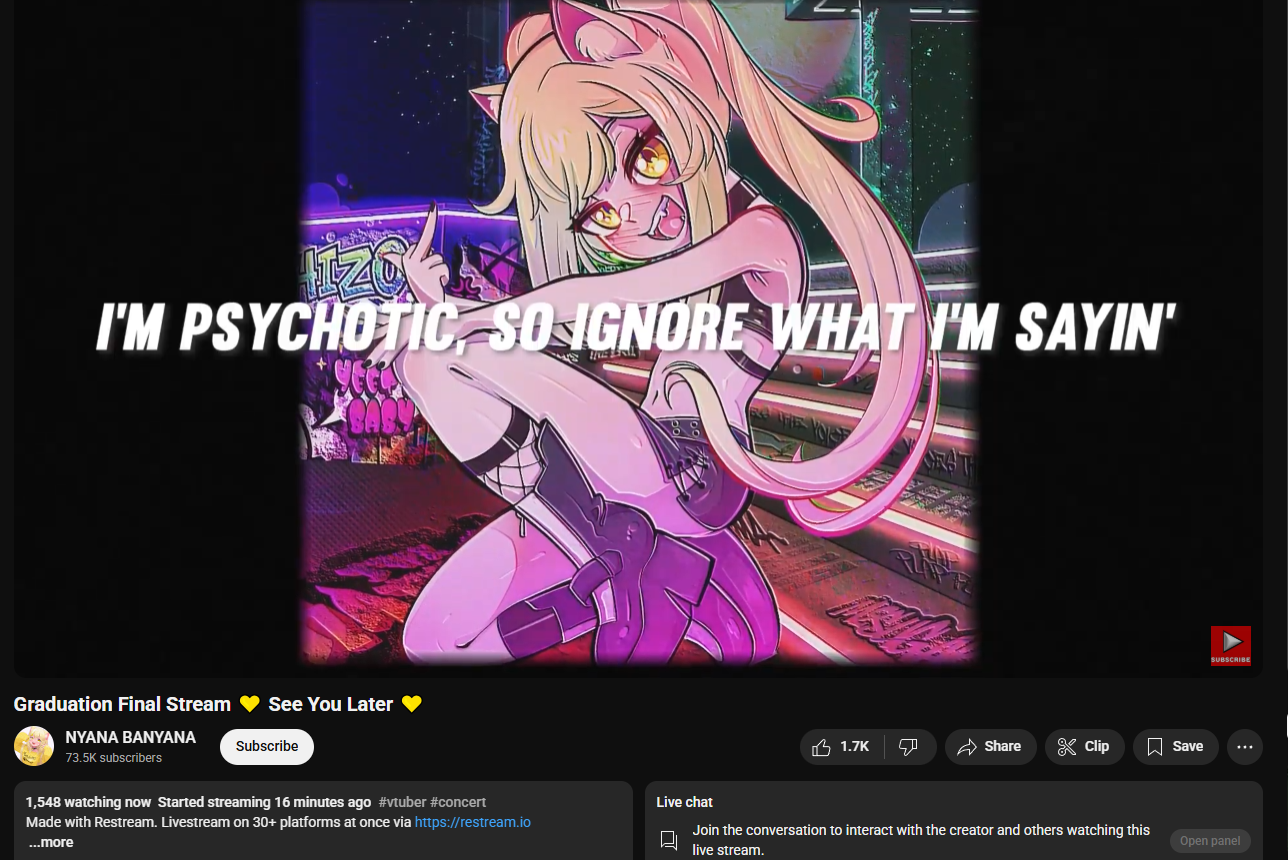
Task: Select the #concert hashtag
Action: click(x=458, y=802)
